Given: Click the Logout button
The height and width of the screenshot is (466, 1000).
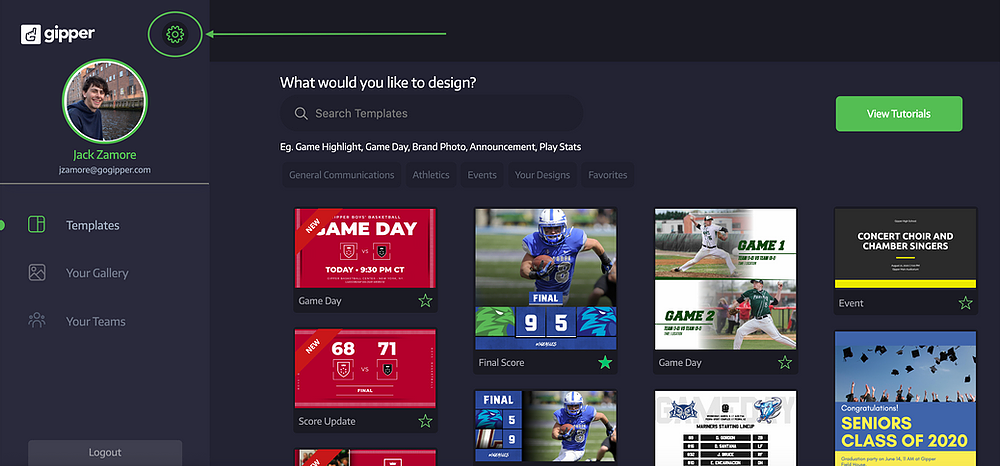Looking at the screenshot, I should point(105,453).
